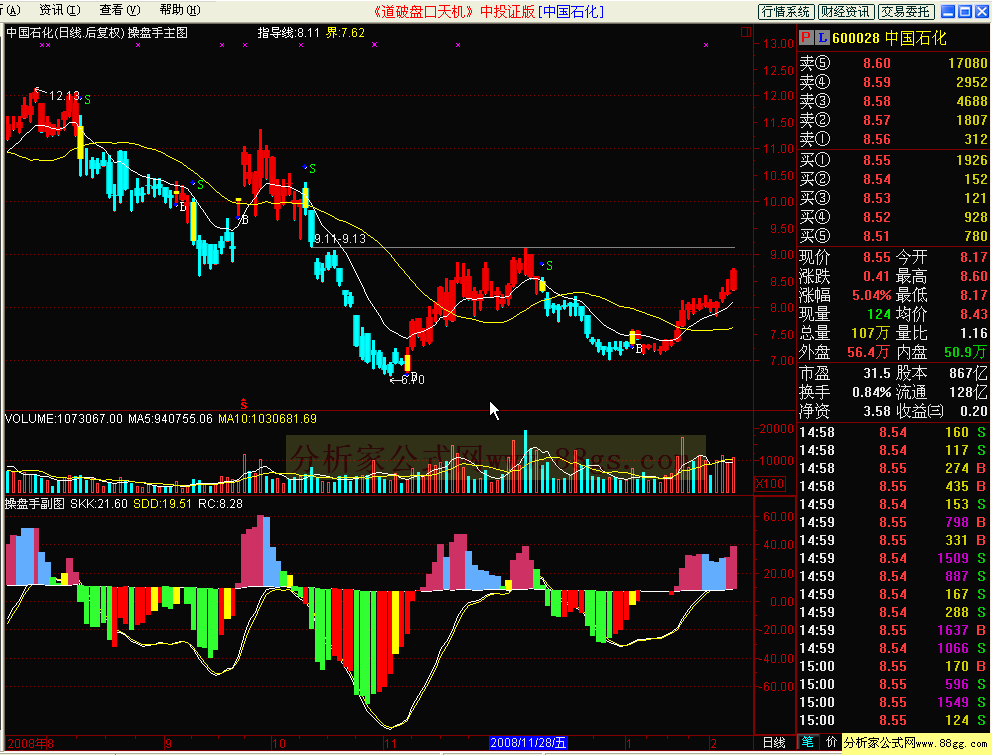Click the 指导线:8.11 indicator value
The image size is (992, 755).
pos(288,33)
